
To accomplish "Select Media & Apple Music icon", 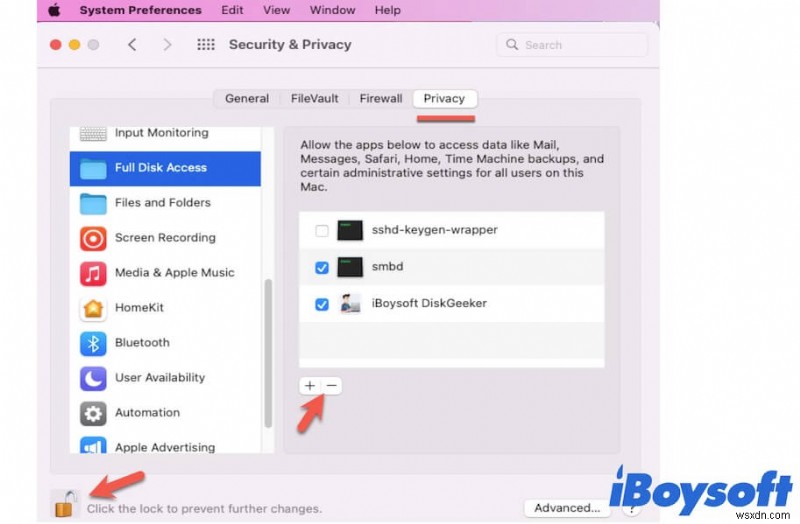I will [x=93, y=273].
